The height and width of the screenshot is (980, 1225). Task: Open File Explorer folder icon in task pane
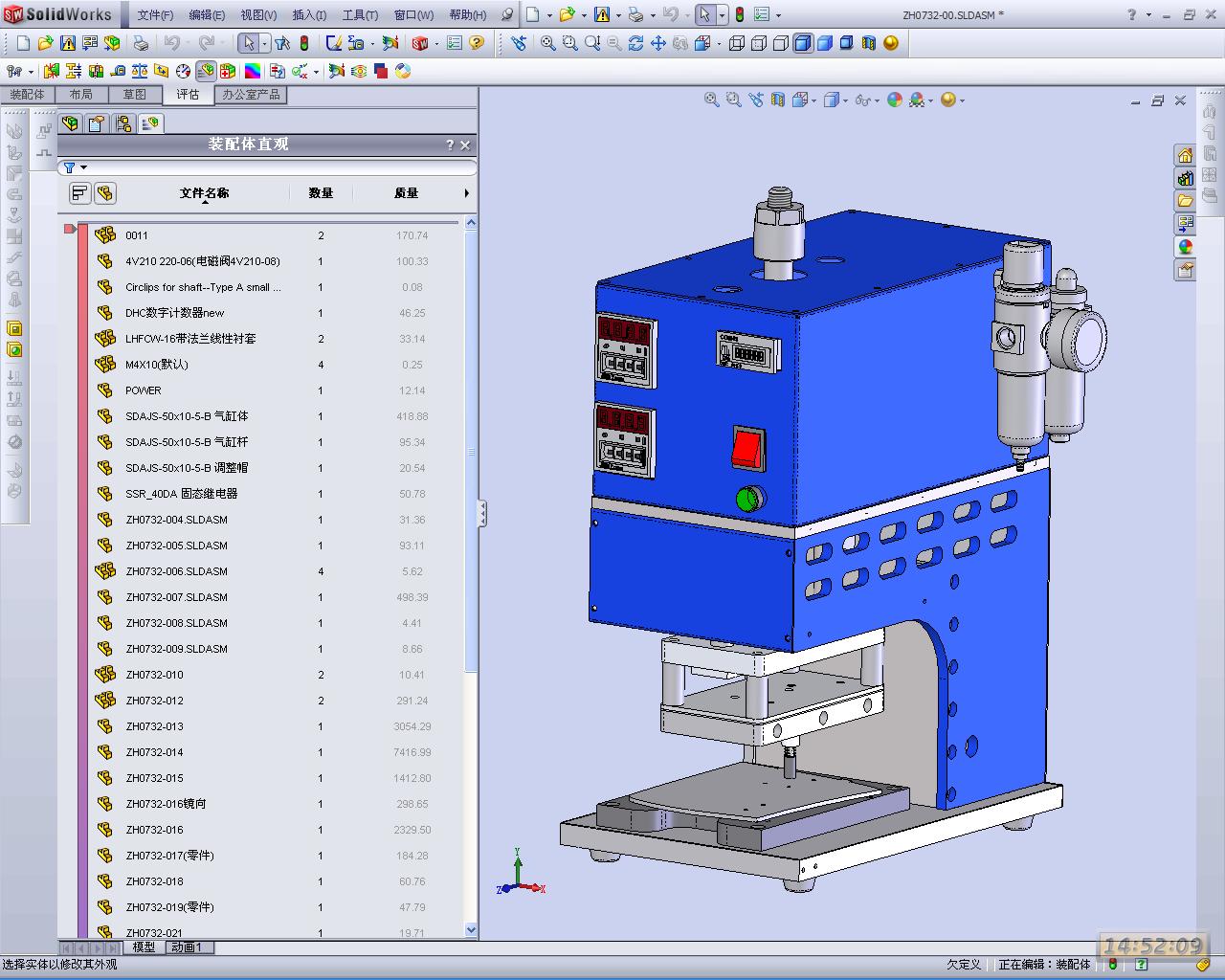tap(1186, 201)
